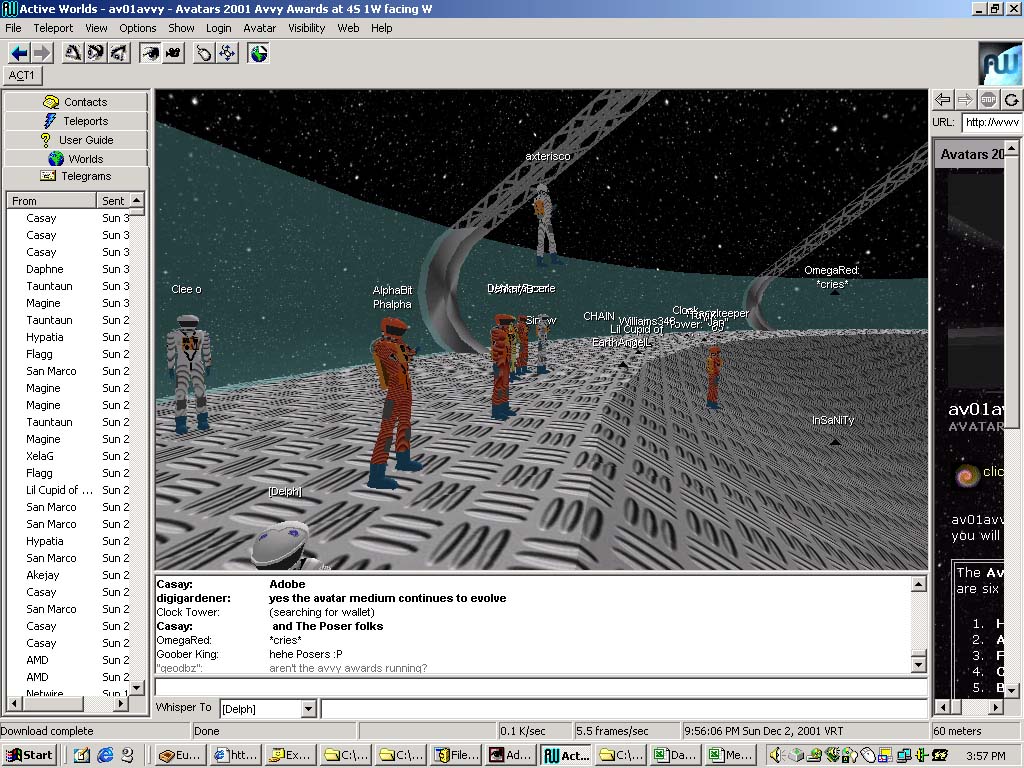Reload the web panel page
Image resolution: width=1024 pixels, height=768 pixels.
[1012, 99]
